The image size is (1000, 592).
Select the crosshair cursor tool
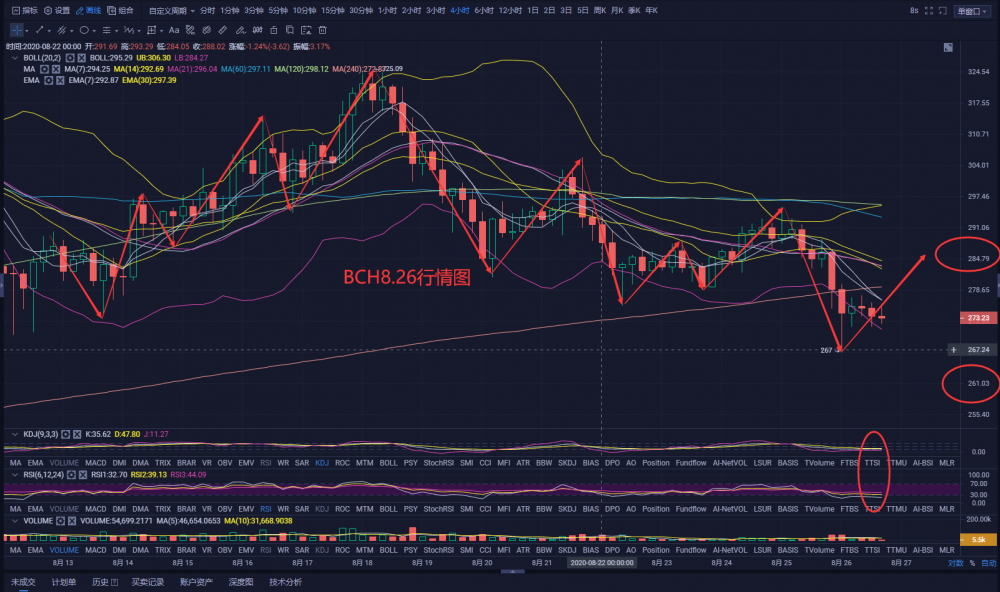pyautogui.click(x=17, y=30)
